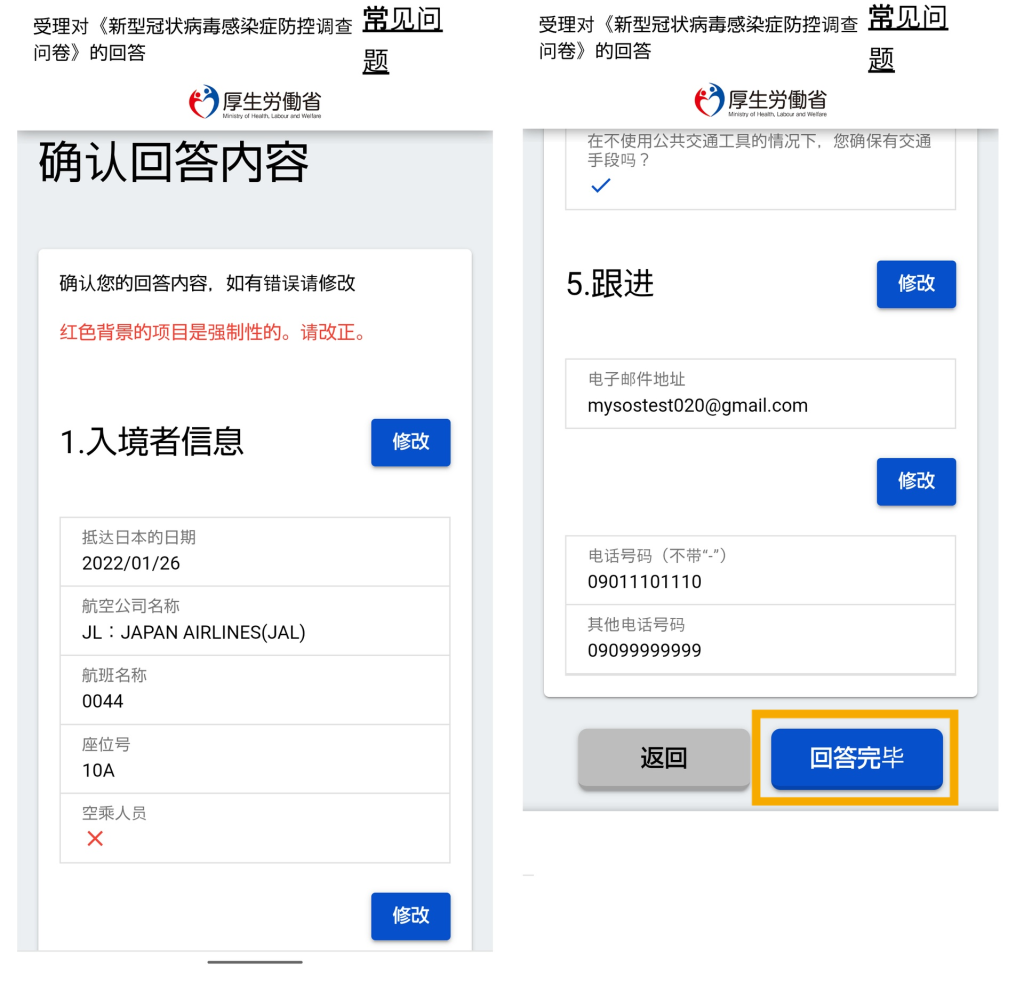Submit with the 回答完毕 button
Image resolution: width=1024 pixels, height=990 pixels.
click(x=857, y=758)
